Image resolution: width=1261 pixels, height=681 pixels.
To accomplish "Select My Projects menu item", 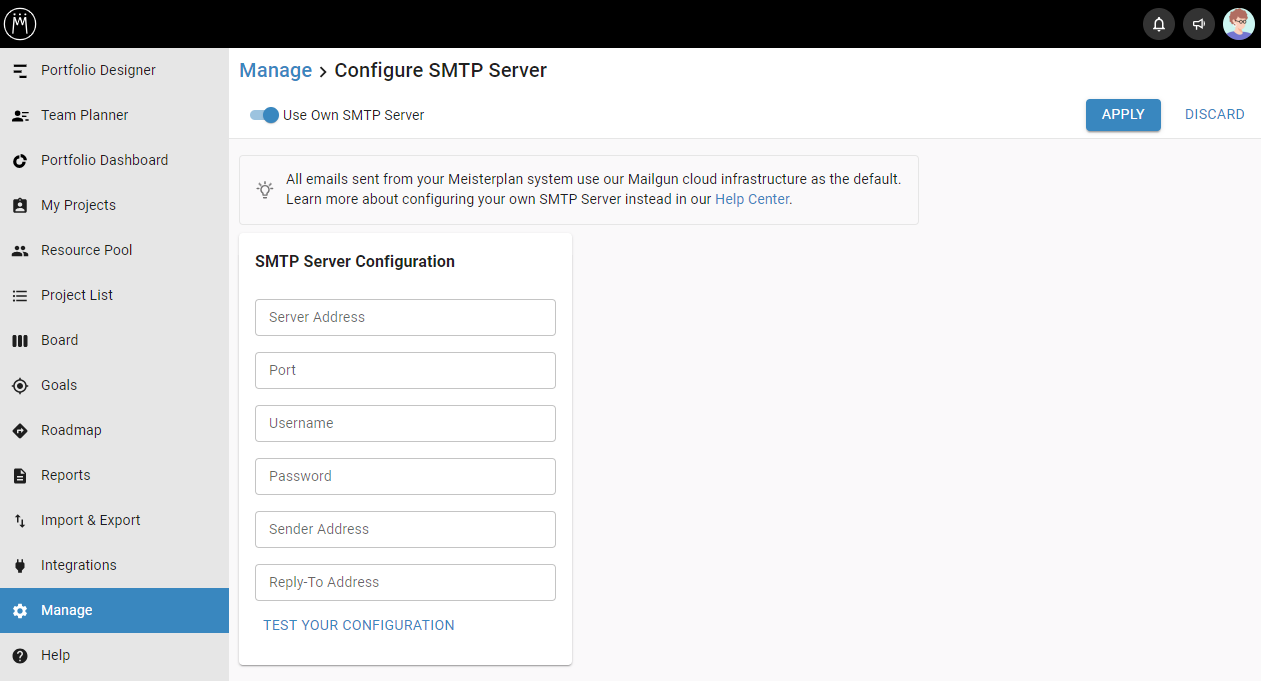I will 114,205.
